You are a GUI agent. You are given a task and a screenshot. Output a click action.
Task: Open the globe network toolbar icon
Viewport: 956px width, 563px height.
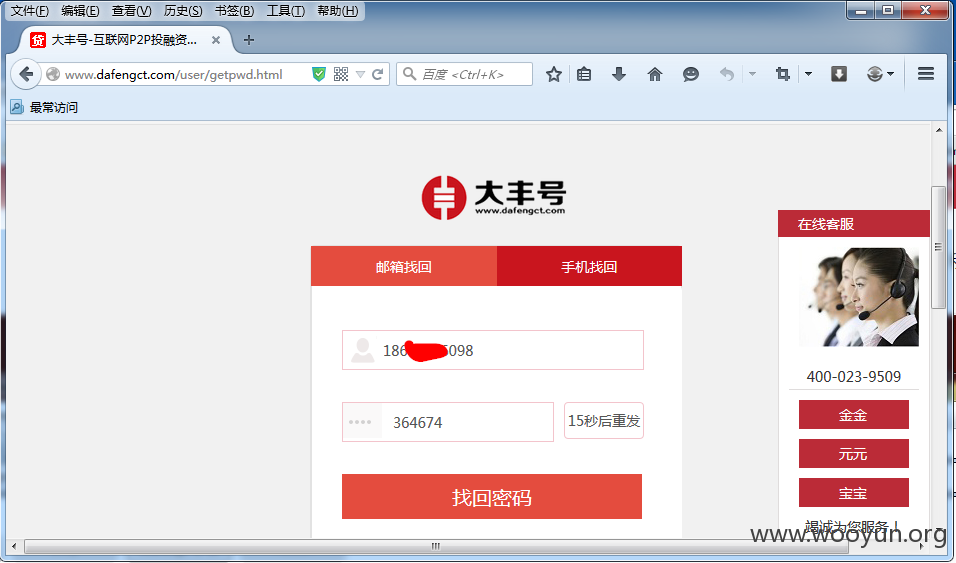[875, 74]
